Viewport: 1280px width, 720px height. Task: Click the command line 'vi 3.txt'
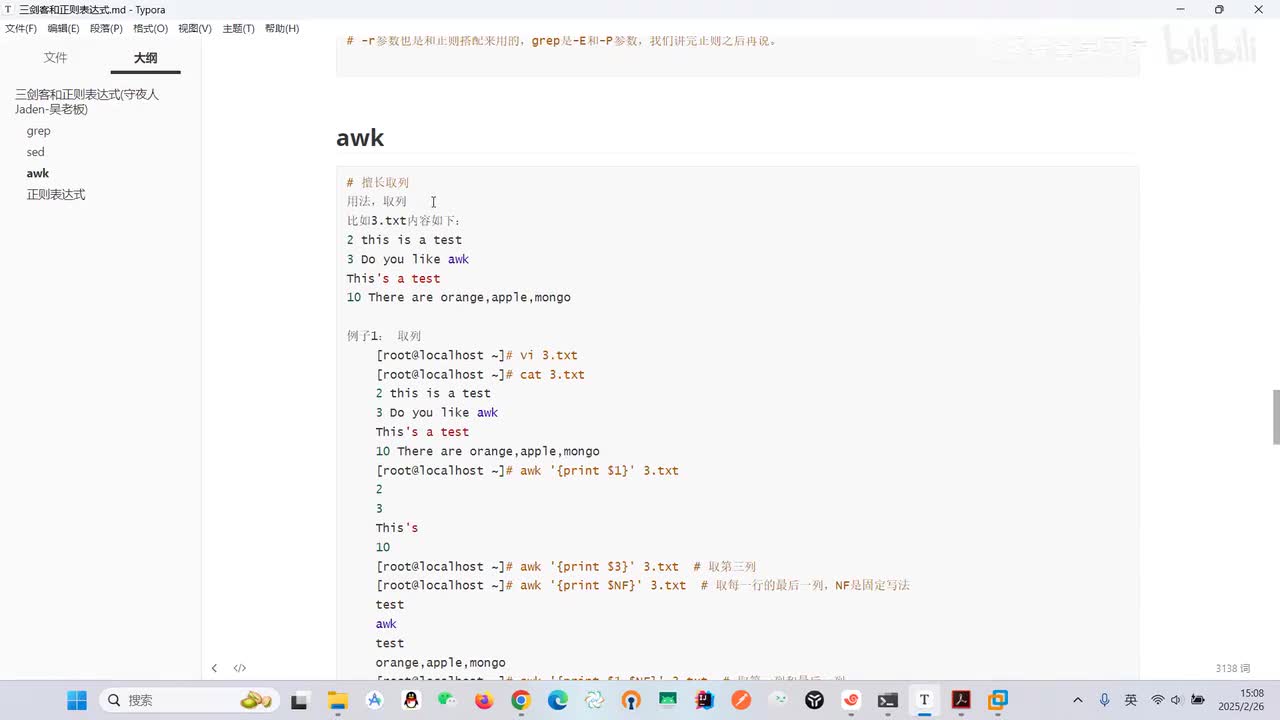point(548,355)
